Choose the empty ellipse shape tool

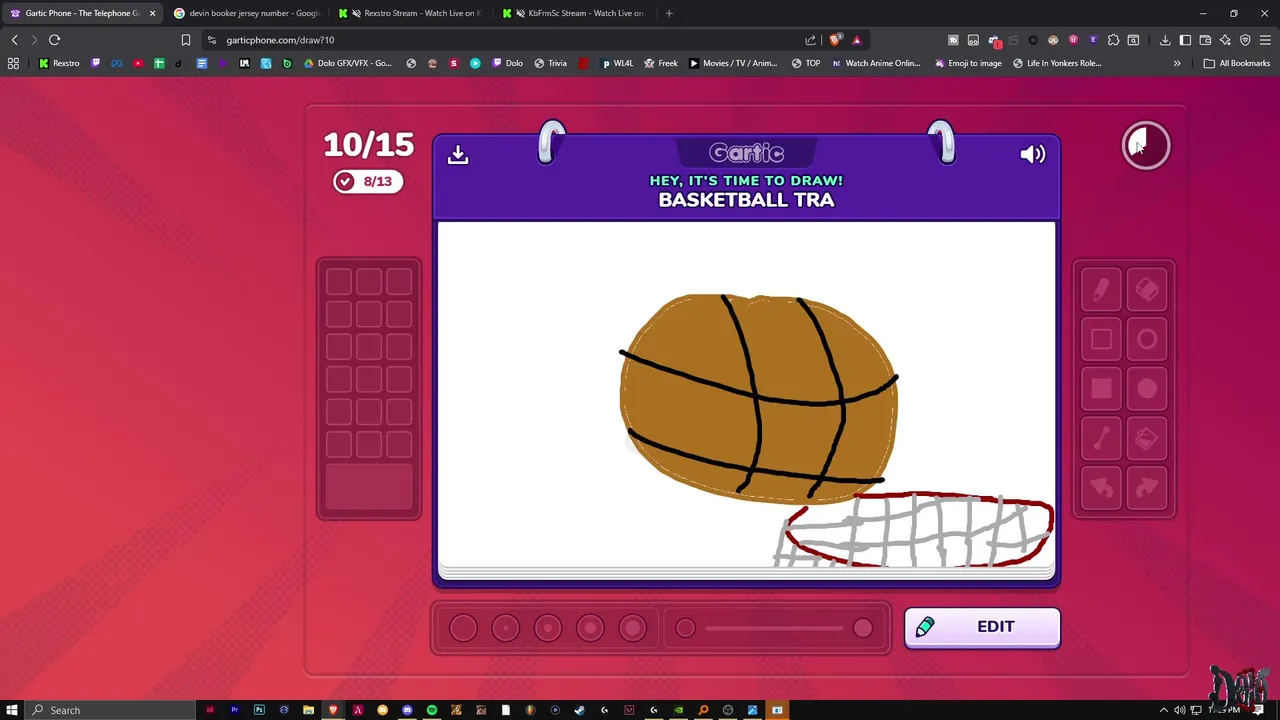coord(1147,339)
